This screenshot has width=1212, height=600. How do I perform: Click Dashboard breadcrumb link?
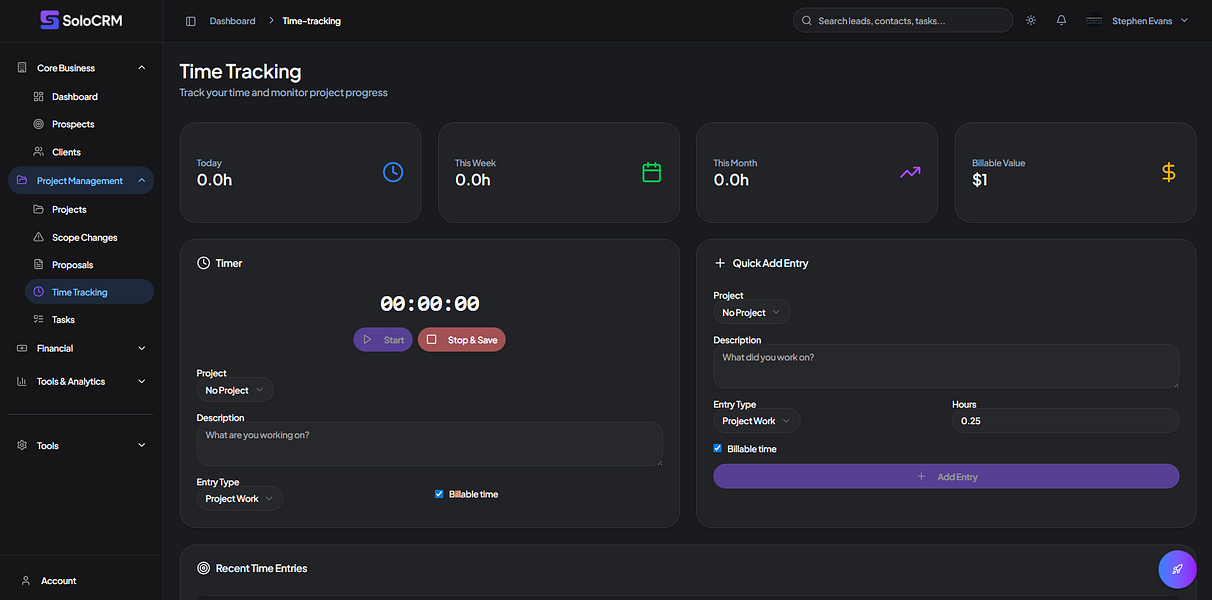232,21
